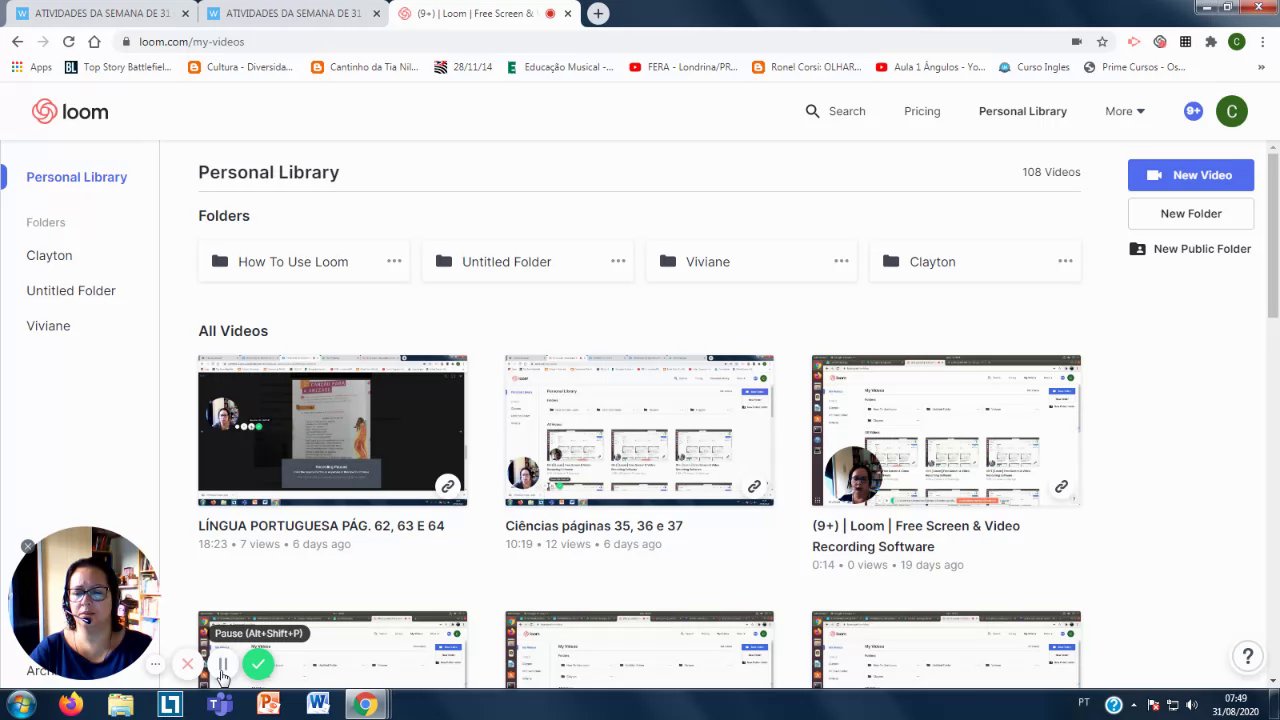Open LÍNGUA PORTUGUESA PÁG. 62, 63 E 64 title
This screenshot has width=1280, height=720.
(321, 525)
